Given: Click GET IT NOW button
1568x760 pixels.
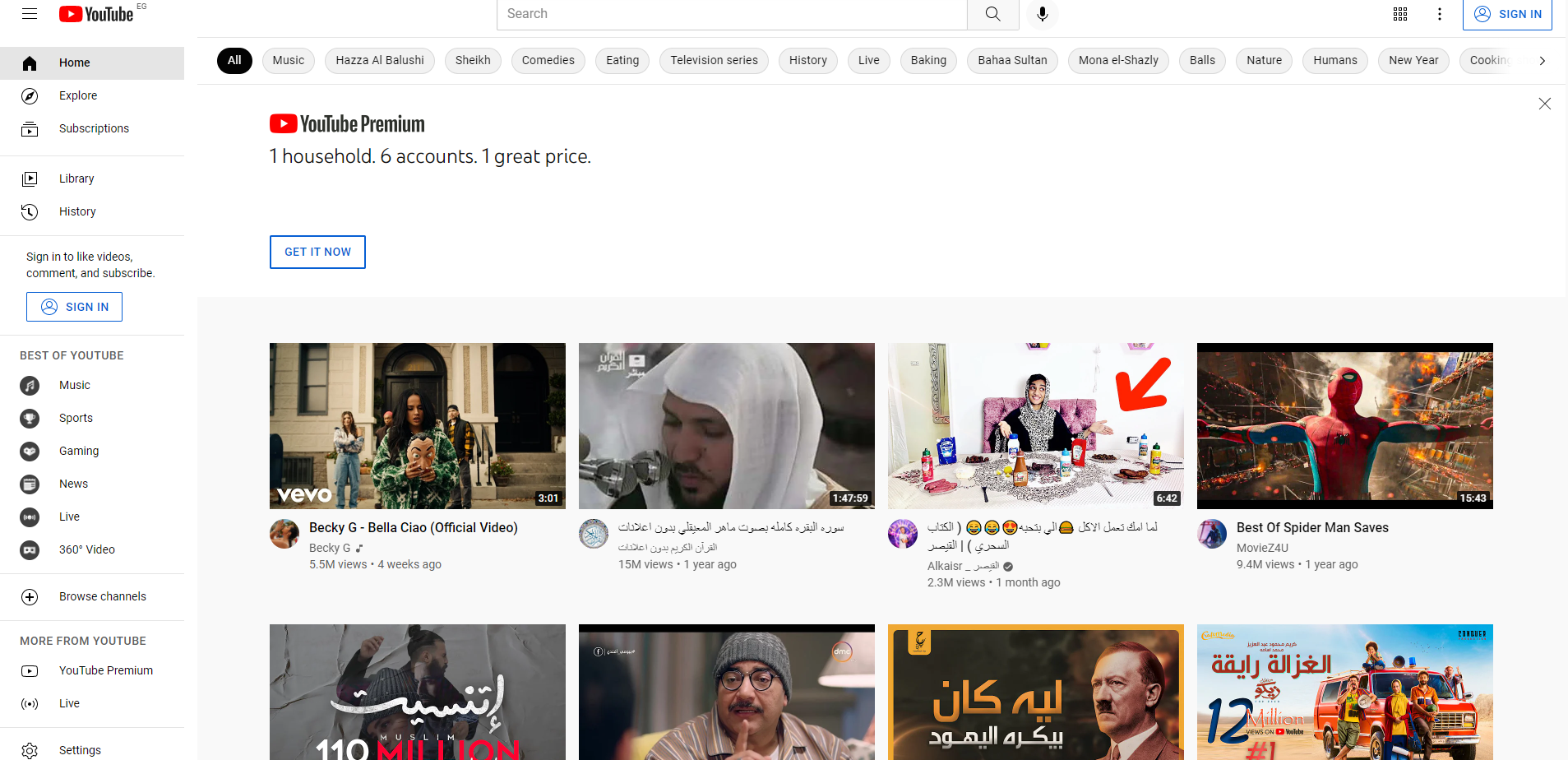Looking at the screenshot, I should pyautogui.click(x=317, y=252).
